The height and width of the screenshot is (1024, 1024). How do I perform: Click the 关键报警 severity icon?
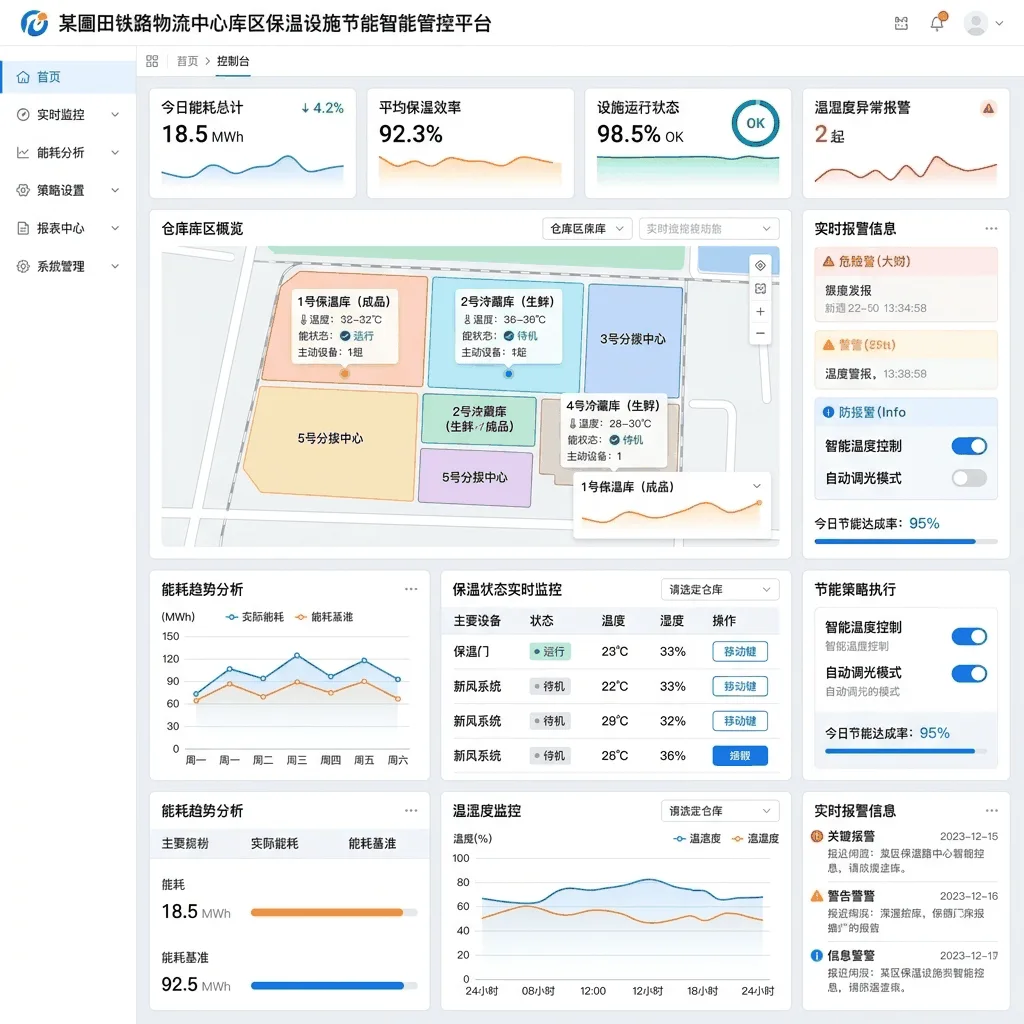[x=816, y=836]
